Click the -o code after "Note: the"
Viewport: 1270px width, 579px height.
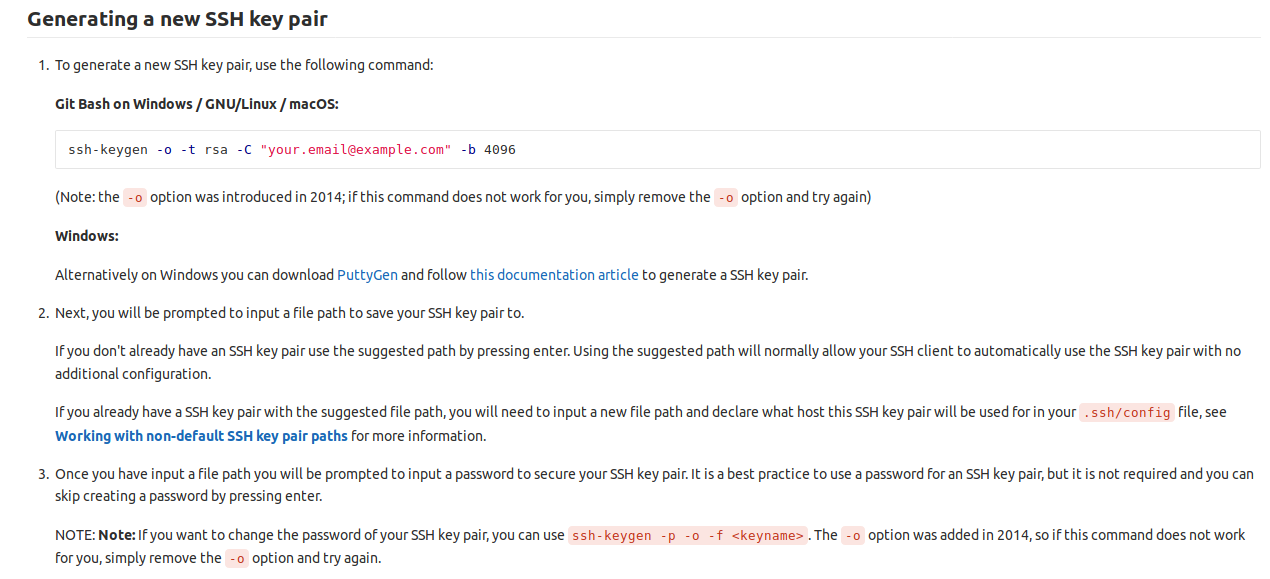click(x=134, y=198)
